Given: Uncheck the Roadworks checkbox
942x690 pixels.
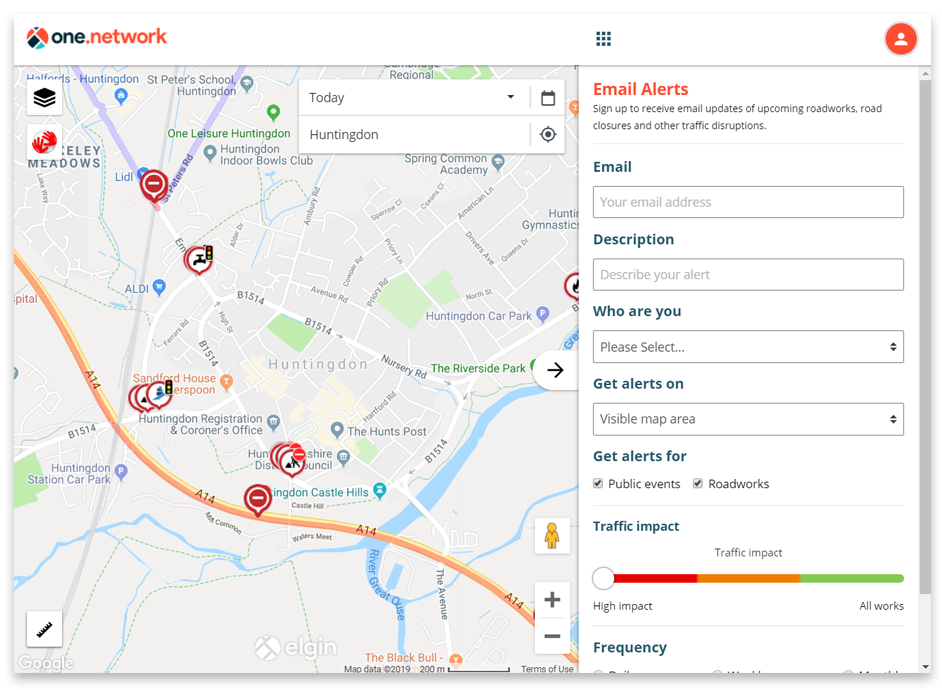Looking at the screenshot, I should [x=698, y=484].
